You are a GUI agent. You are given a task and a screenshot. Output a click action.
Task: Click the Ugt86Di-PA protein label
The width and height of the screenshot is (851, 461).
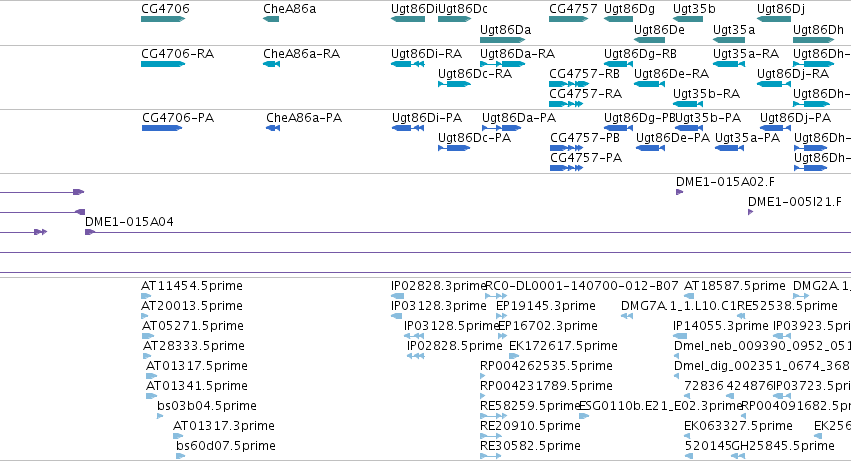pos(427,118)
